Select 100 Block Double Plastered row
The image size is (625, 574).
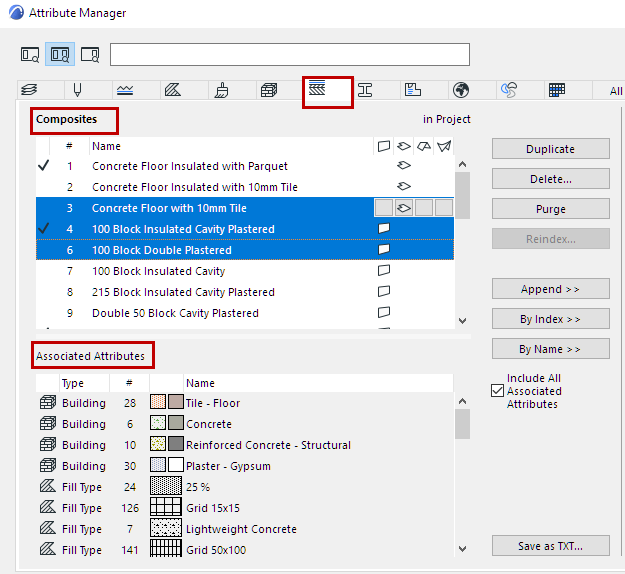245,250
